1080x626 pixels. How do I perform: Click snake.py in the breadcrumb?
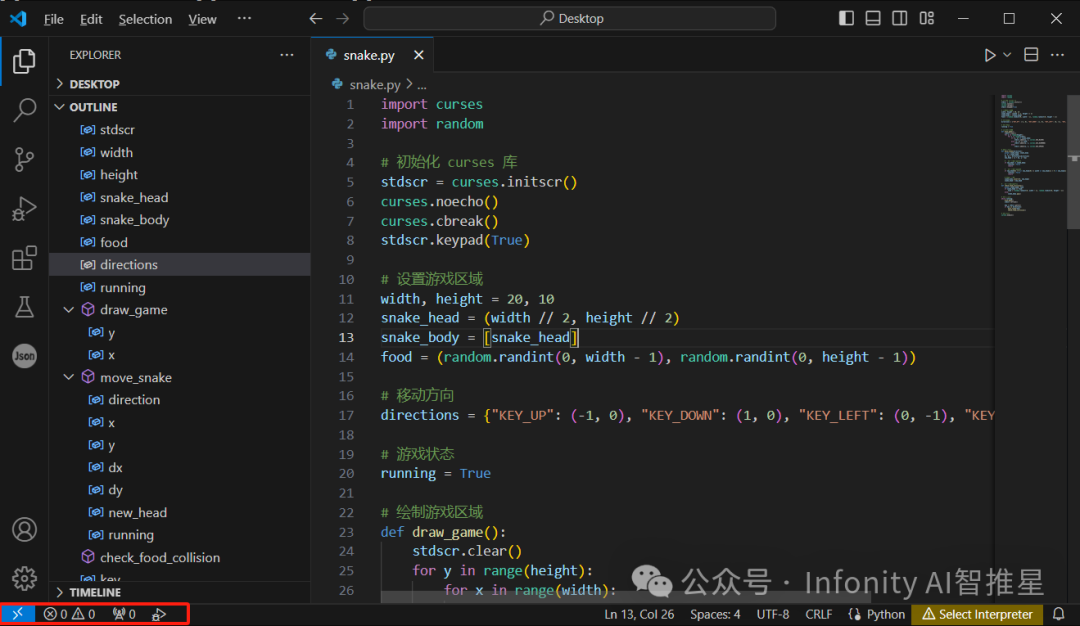[x=375, y=85]
